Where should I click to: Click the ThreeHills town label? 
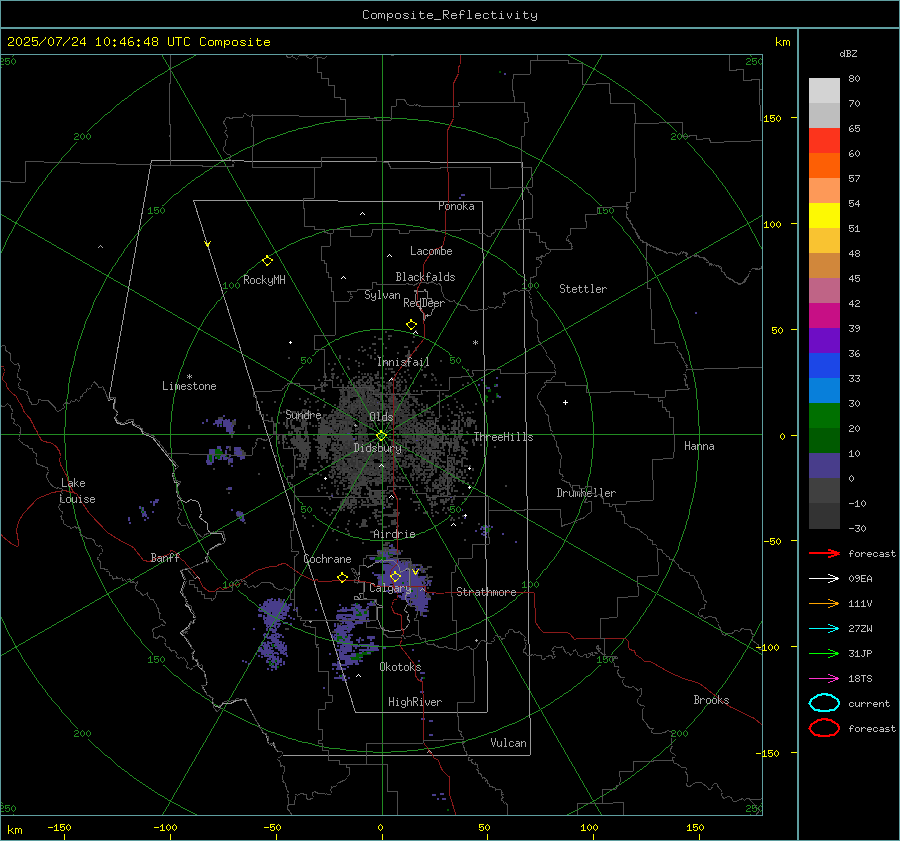click(x=503, y=437)
